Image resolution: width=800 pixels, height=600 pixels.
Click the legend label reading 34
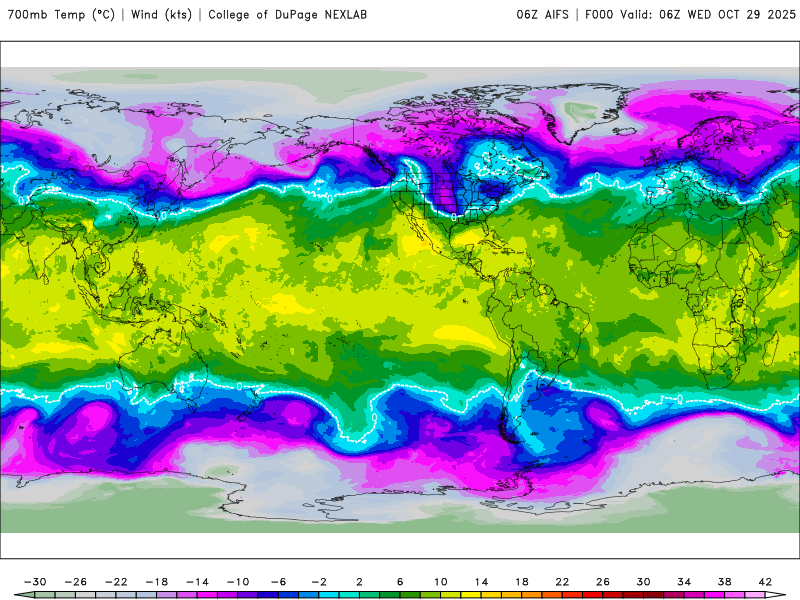(684, 582)
